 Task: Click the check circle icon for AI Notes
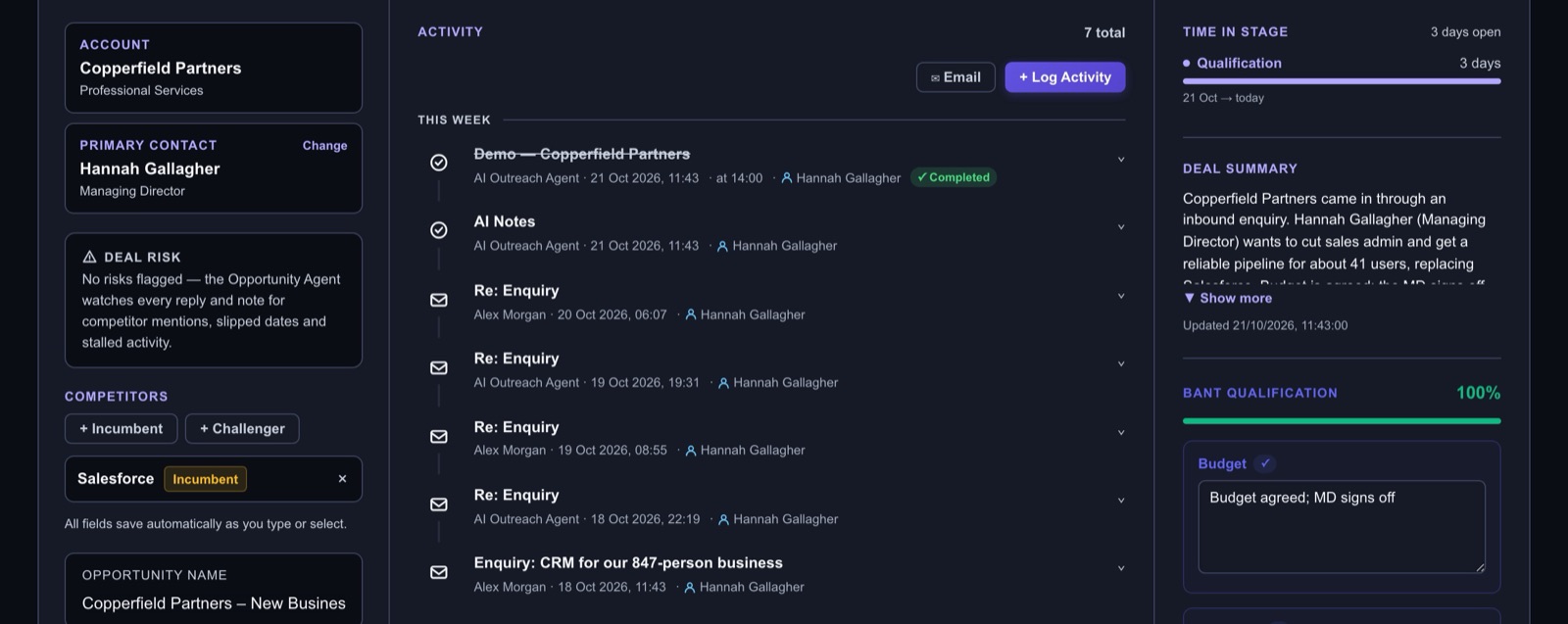point(439,230)
